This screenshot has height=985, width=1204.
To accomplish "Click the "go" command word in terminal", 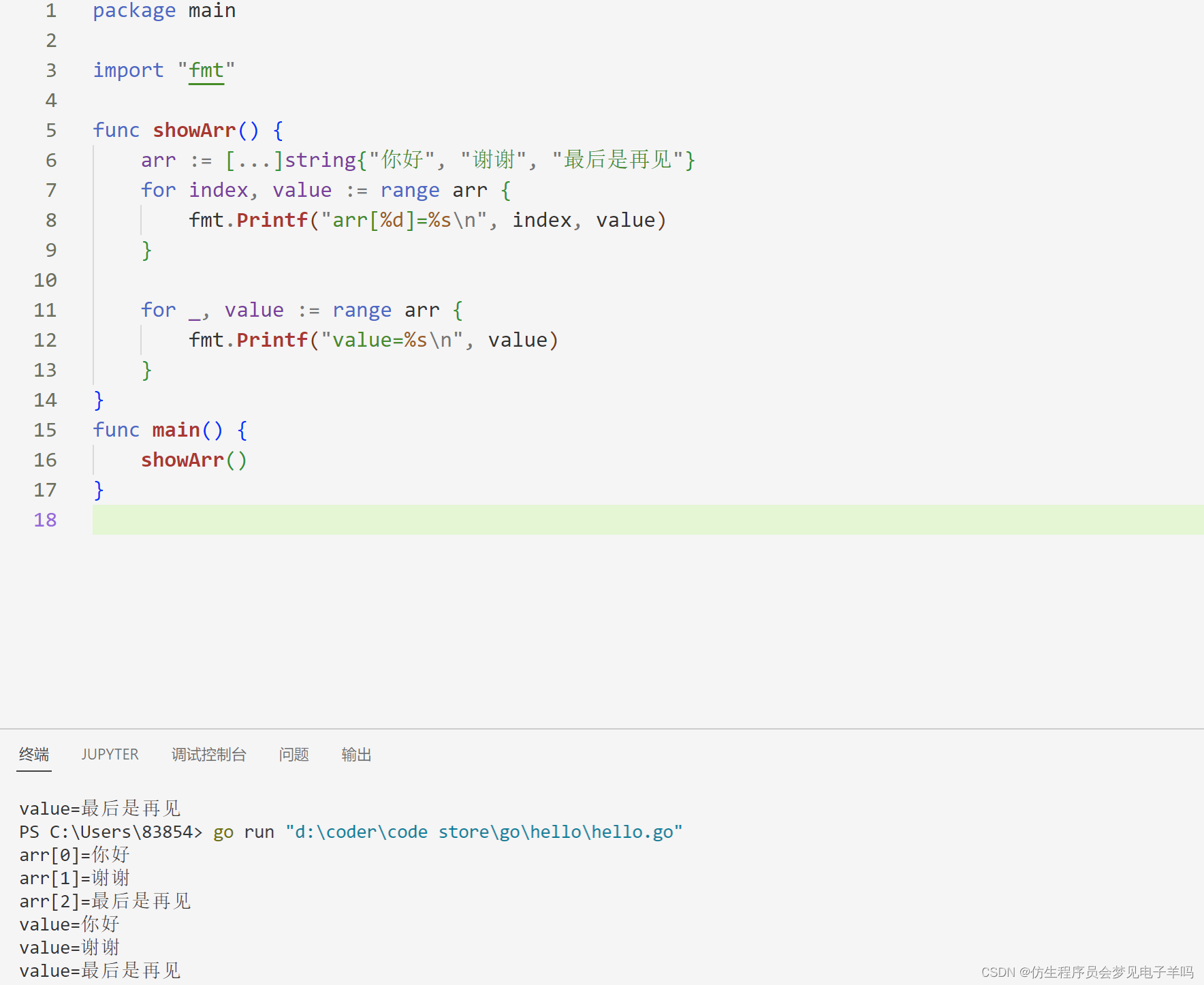I will pos(223,832).
